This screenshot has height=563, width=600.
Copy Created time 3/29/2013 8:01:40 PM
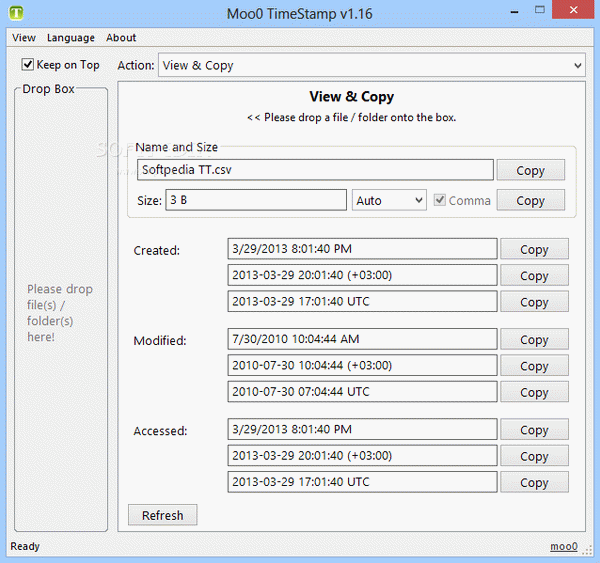pyautogui.click(x=534, y=249)
